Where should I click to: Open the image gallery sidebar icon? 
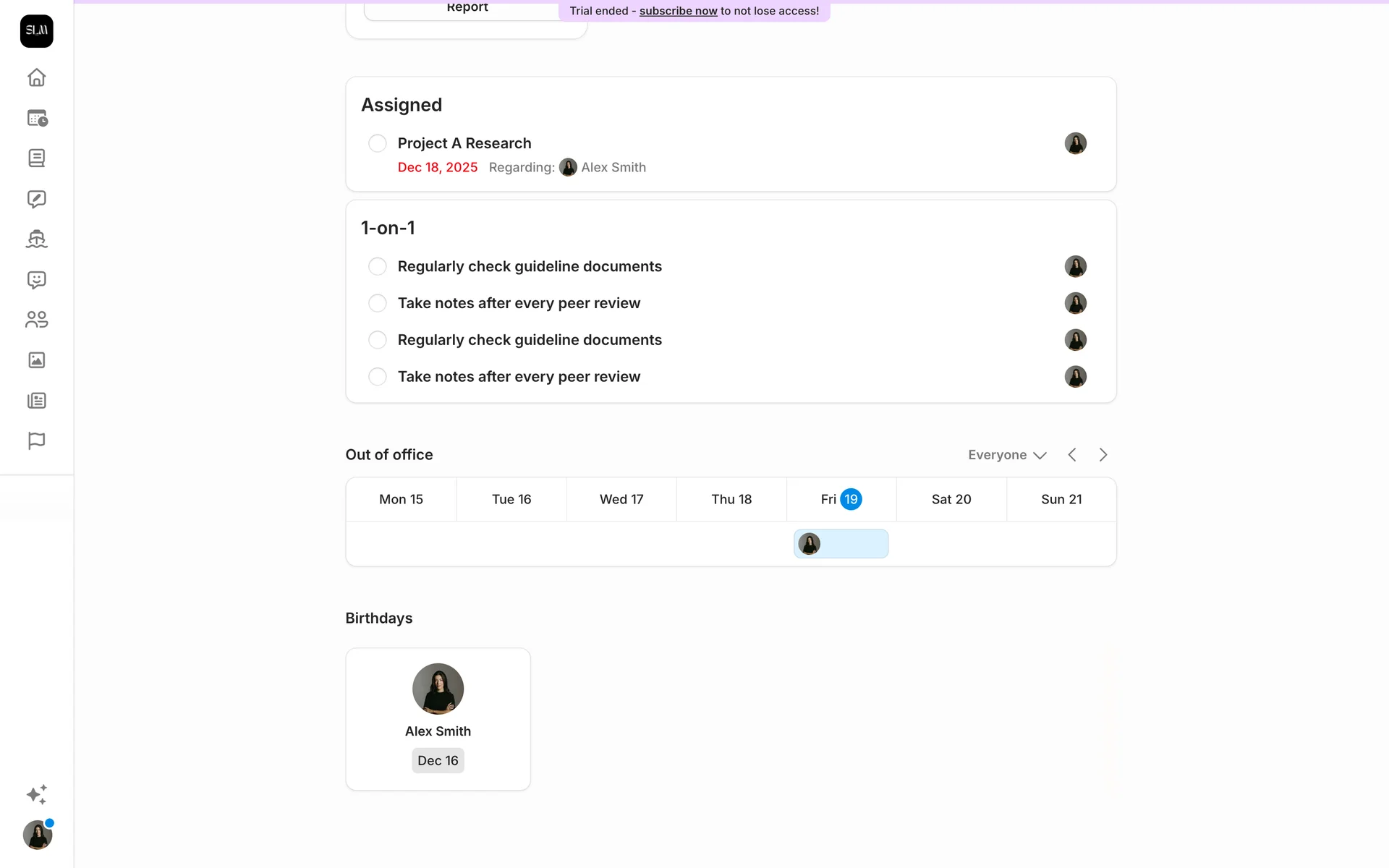click(36, 360)
